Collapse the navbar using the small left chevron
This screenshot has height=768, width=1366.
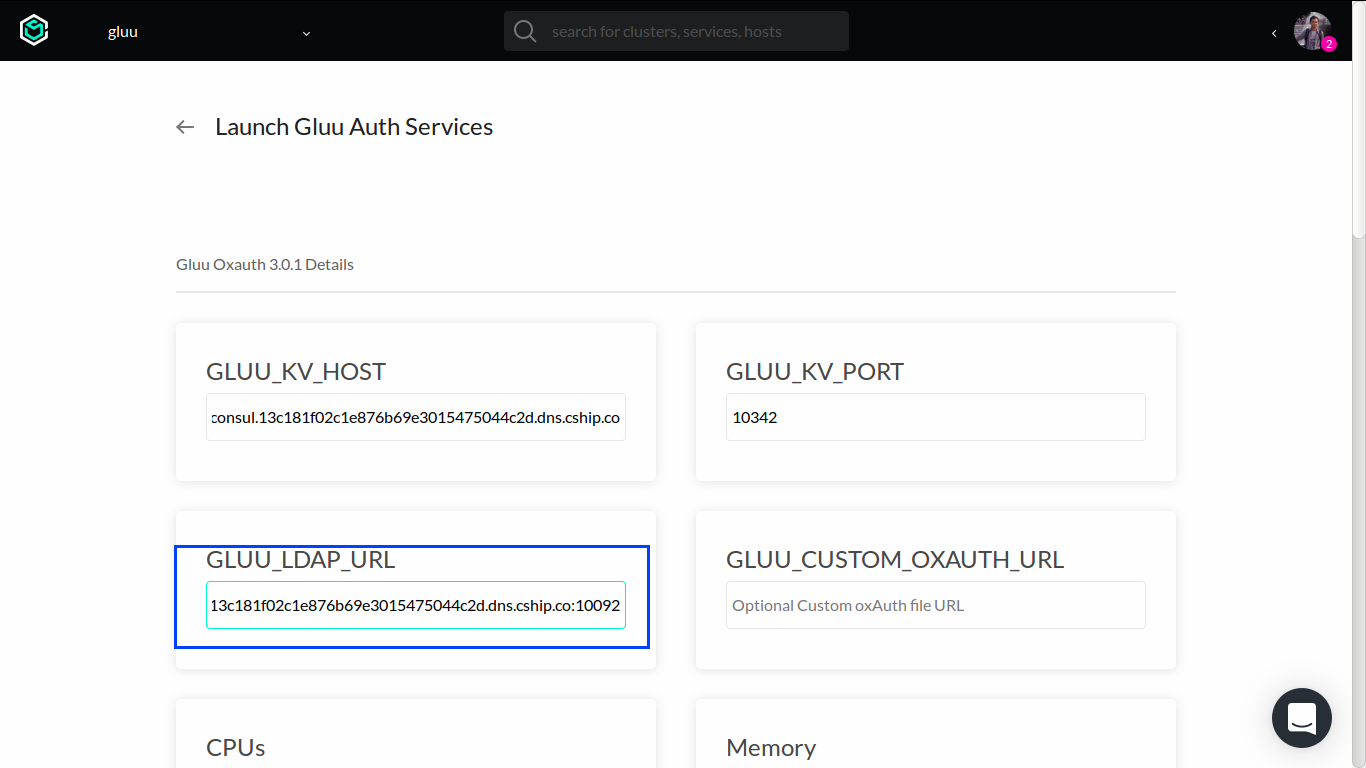click(1274, 33)
